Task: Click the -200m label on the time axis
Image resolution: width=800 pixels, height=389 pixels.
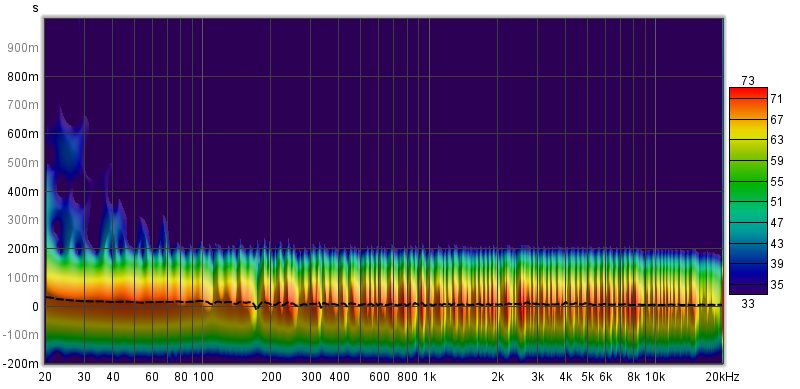Action: point(22,364)
